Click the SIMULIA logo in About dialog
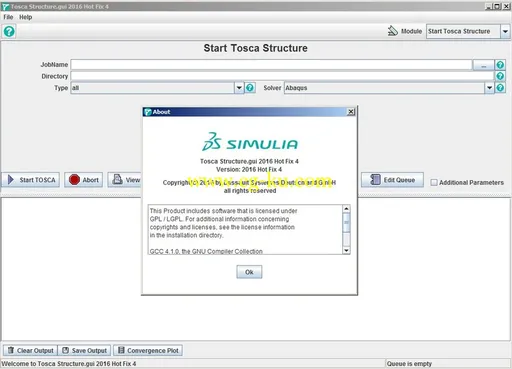The image size is (512, 369). 250,142
